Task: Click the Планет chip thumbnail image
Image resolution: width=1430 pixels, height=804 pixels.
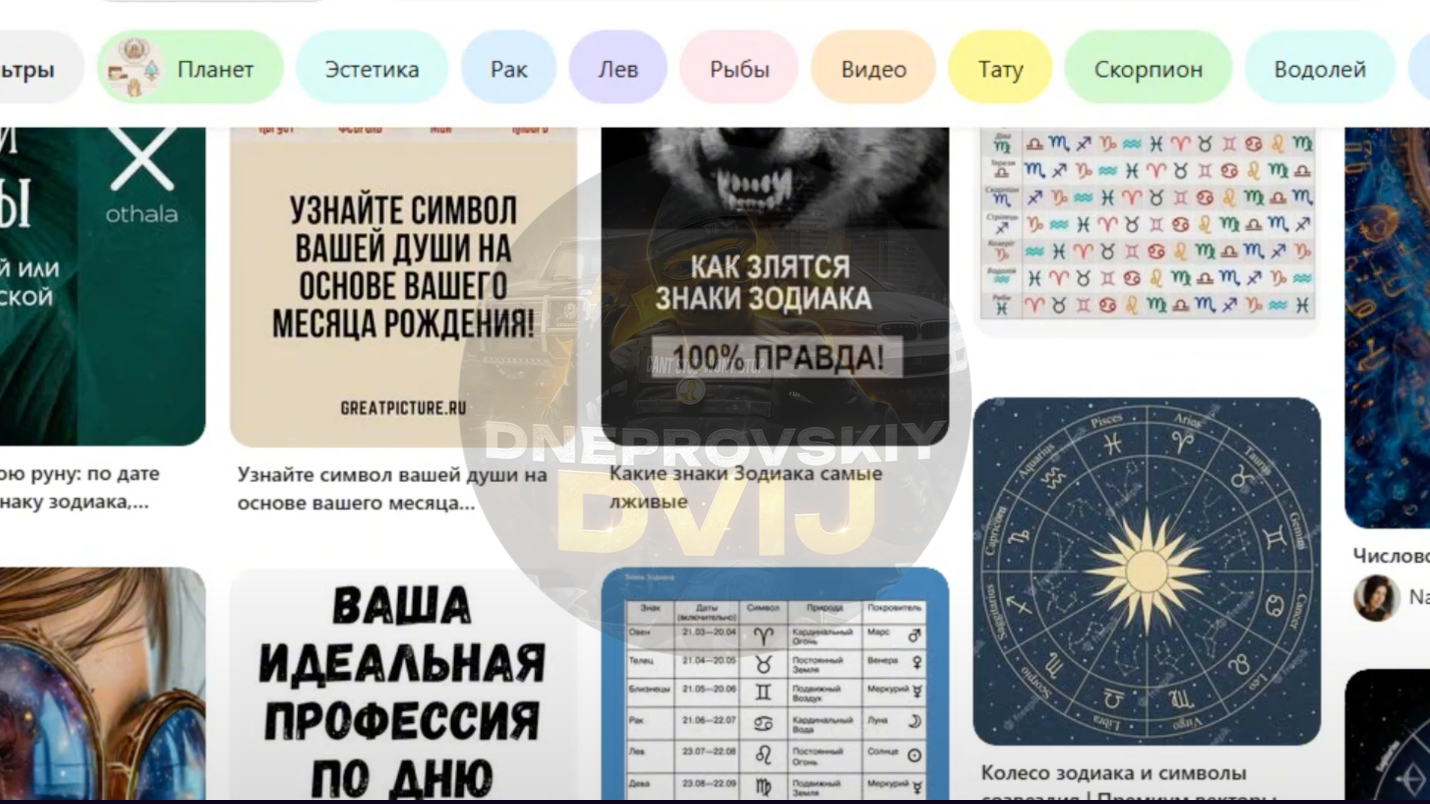Action: click(134, 68)
